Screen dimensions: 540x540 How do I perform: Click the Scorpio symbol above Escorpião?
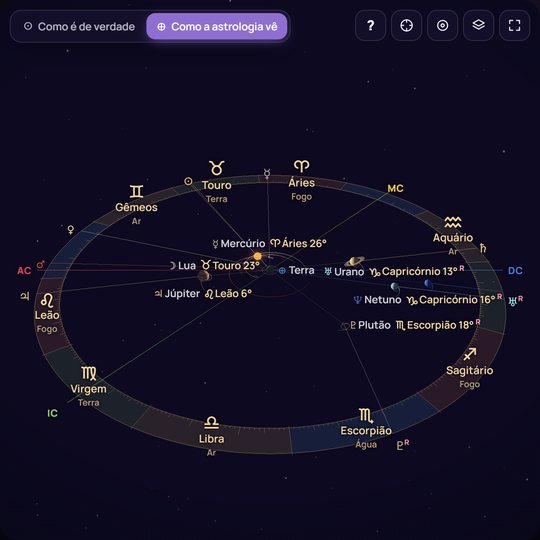(x=366, y=416)
